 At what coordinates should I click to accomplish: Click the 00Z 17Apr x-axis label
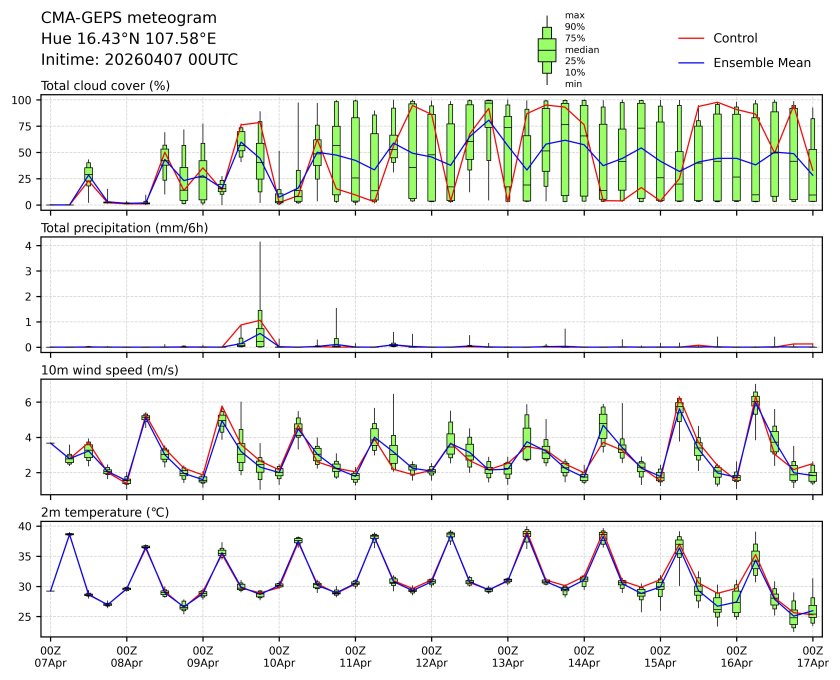point(813,656)
